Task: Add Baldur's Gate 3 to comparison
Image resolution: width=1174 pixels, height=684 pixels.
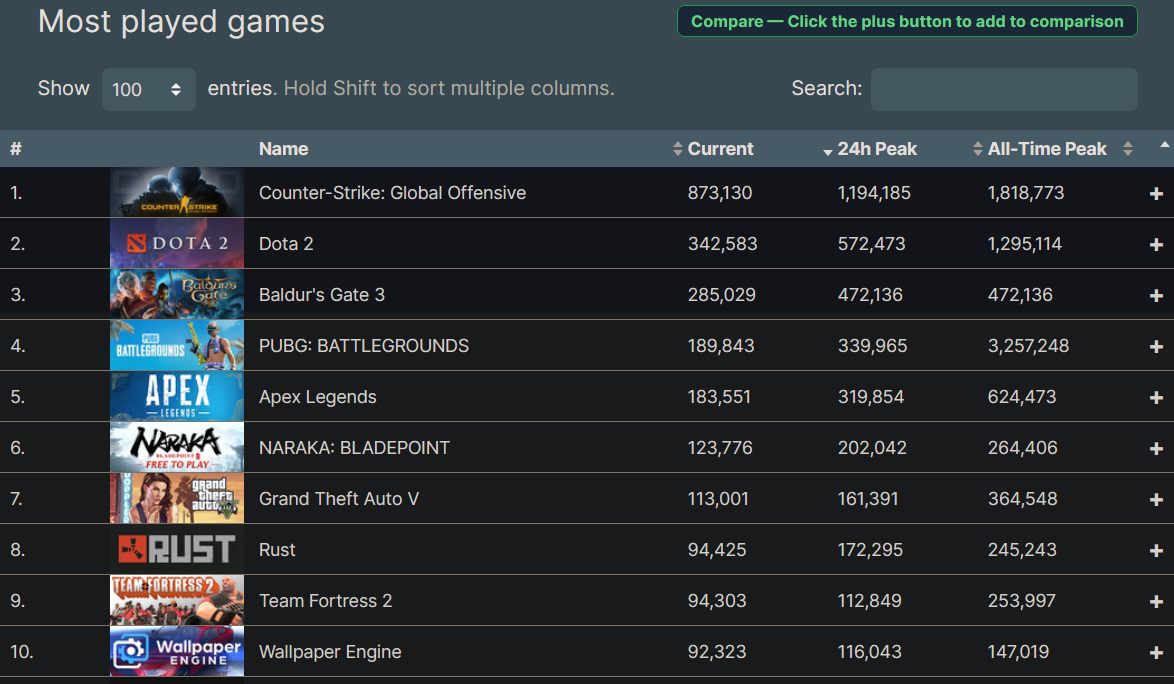Action: [x=1156, y=295]
